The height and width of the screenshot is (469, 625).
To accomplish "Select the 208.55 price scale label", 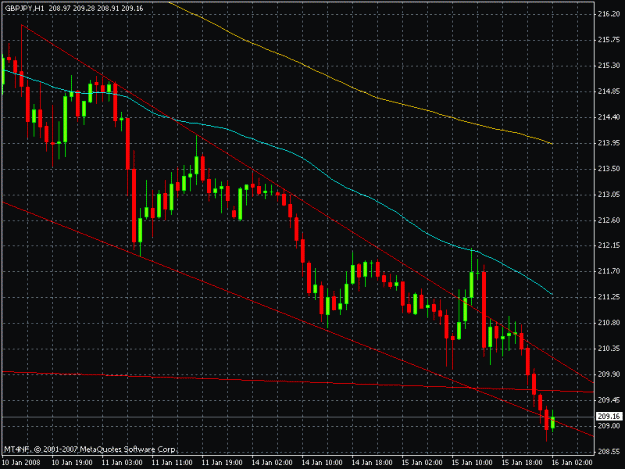I will [x=609, y=451].
